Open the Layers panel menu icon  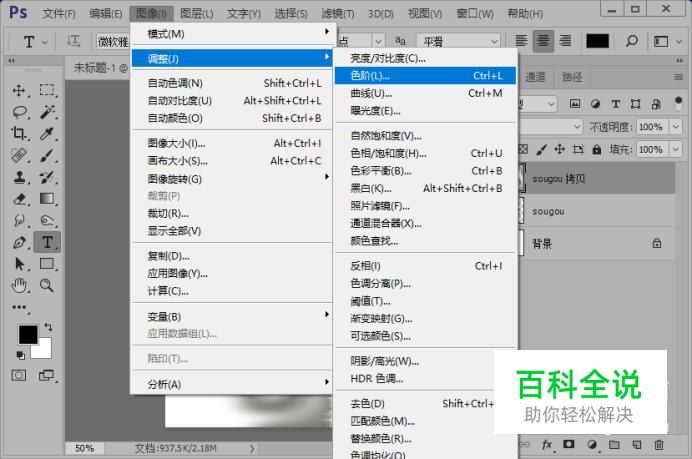(678, 77)
